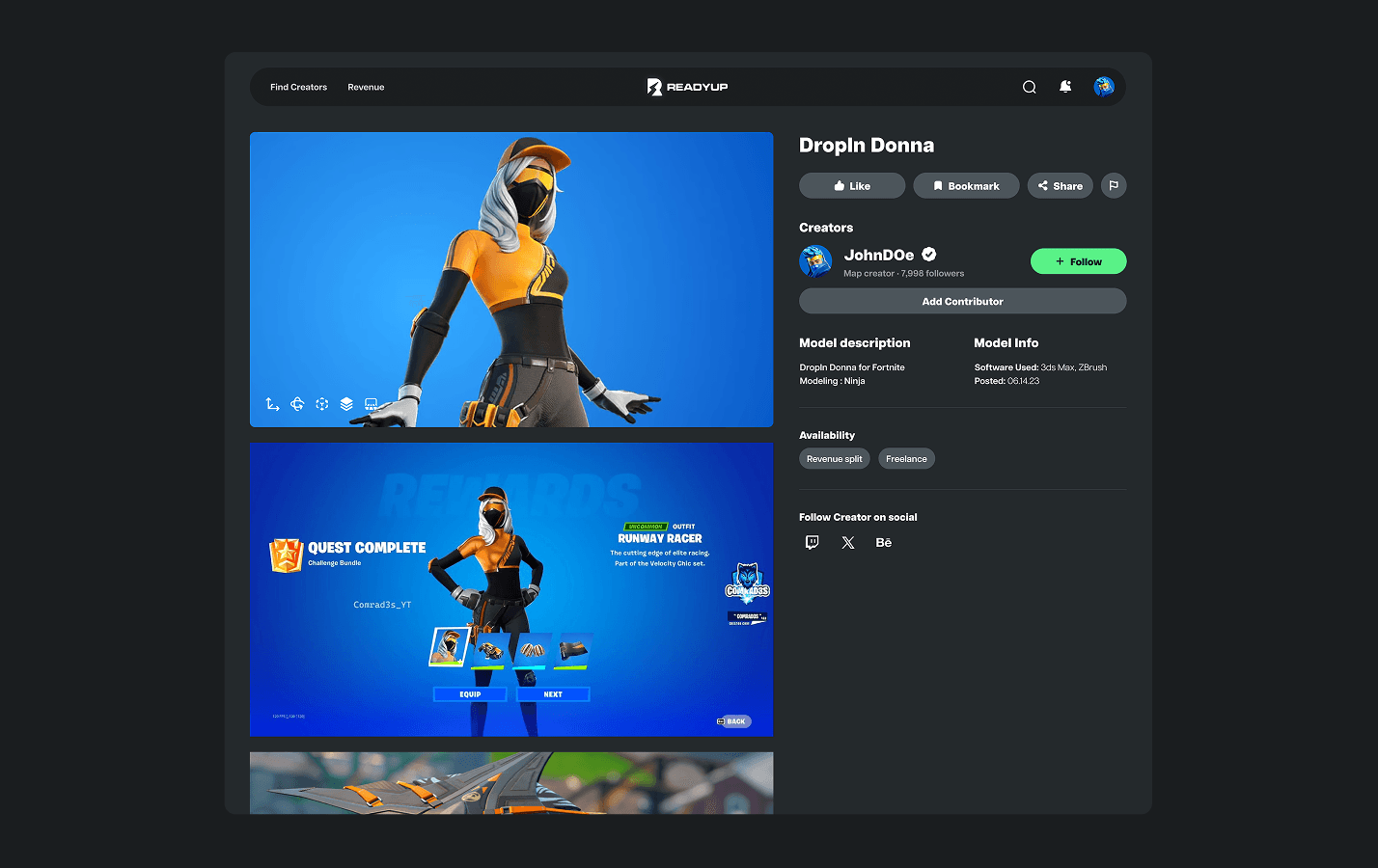Click the DropIn Donna title
The image size is (1378, 868).
click(867, 146)
